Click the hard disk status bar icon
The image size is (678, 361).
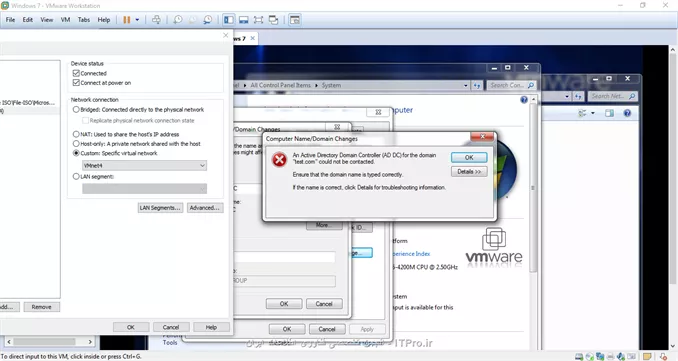(x=579, y=357)
